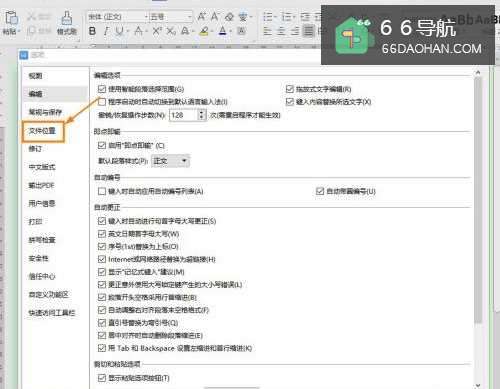
Task: Click the undo steps 128 spinner arrows
Action: click(201, 115)
